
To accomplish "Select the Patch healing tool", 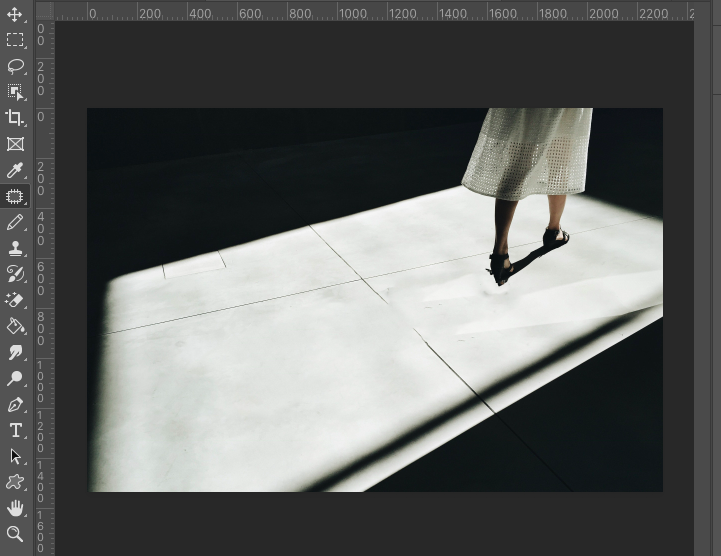I will click(x=15, y=196).
